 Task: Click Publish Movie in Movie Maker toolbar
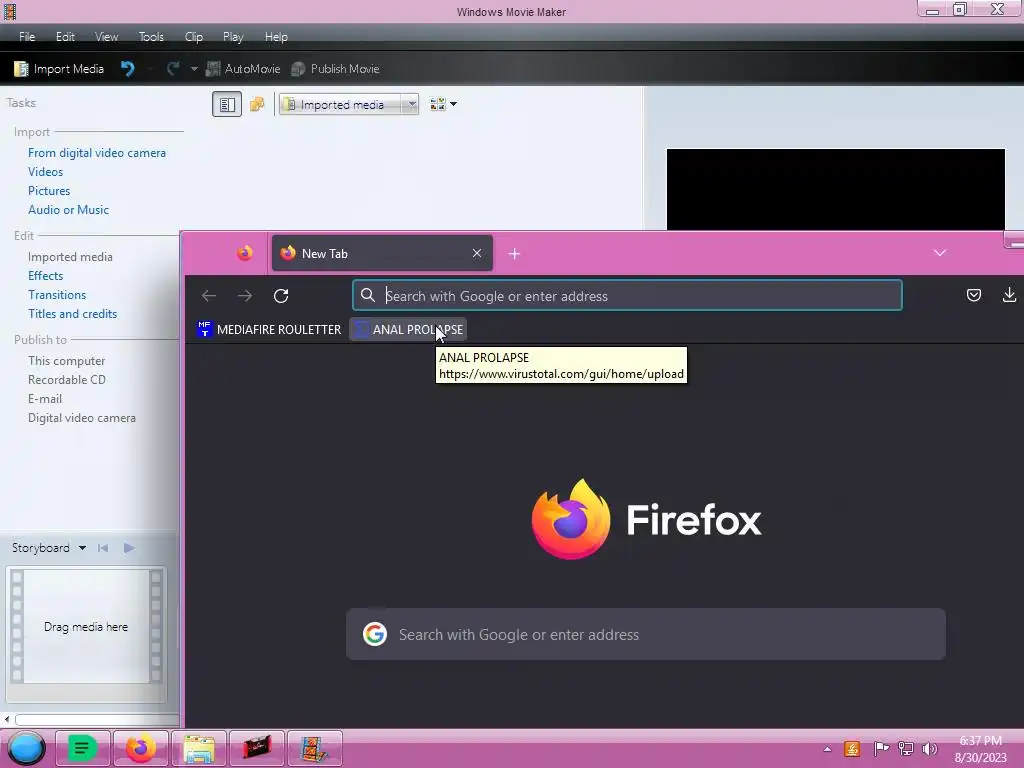click(x=335, y=69)
